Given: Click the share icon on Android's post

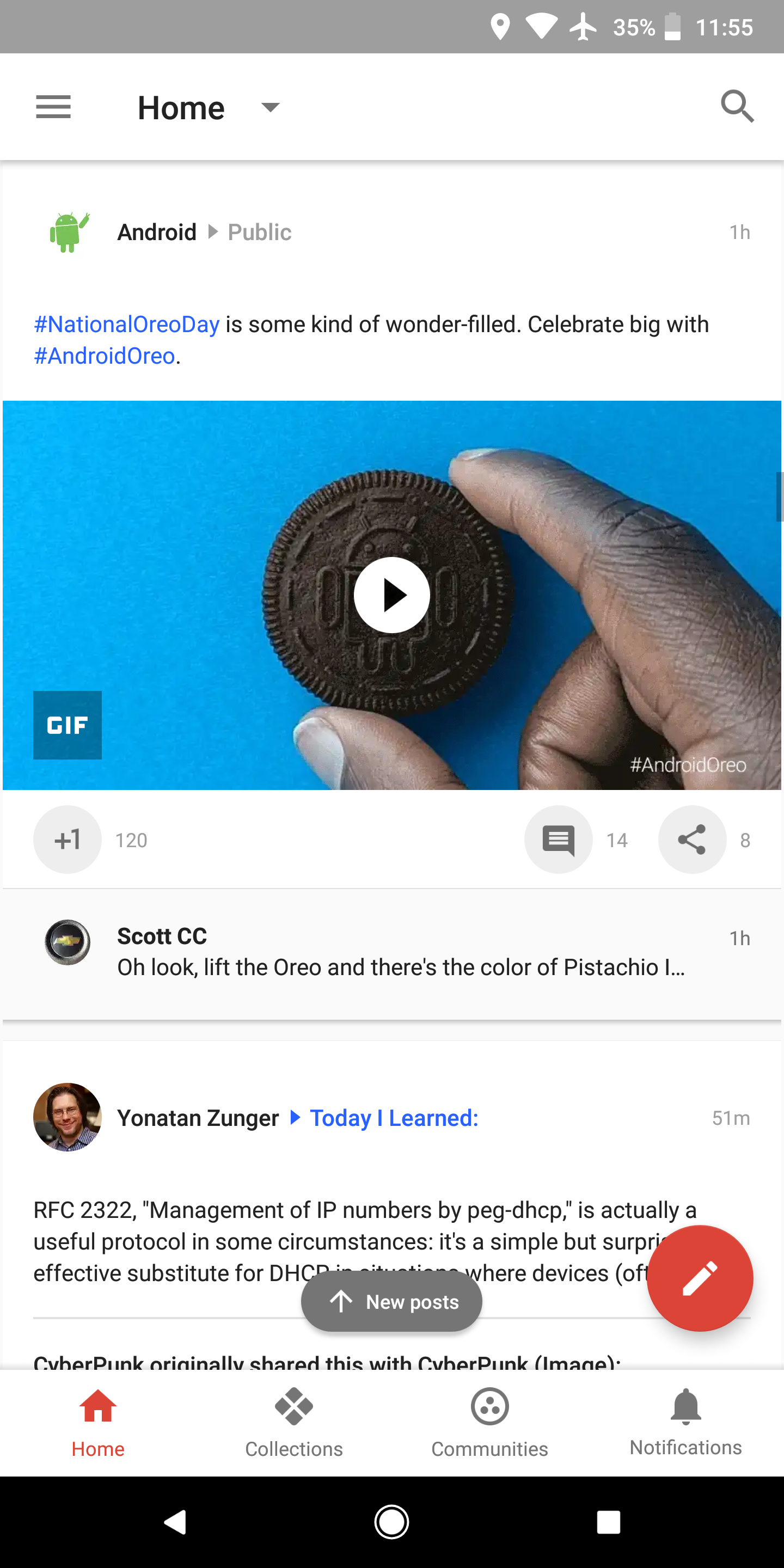Looking at the screenshot, I should click(x=692, y=840).
